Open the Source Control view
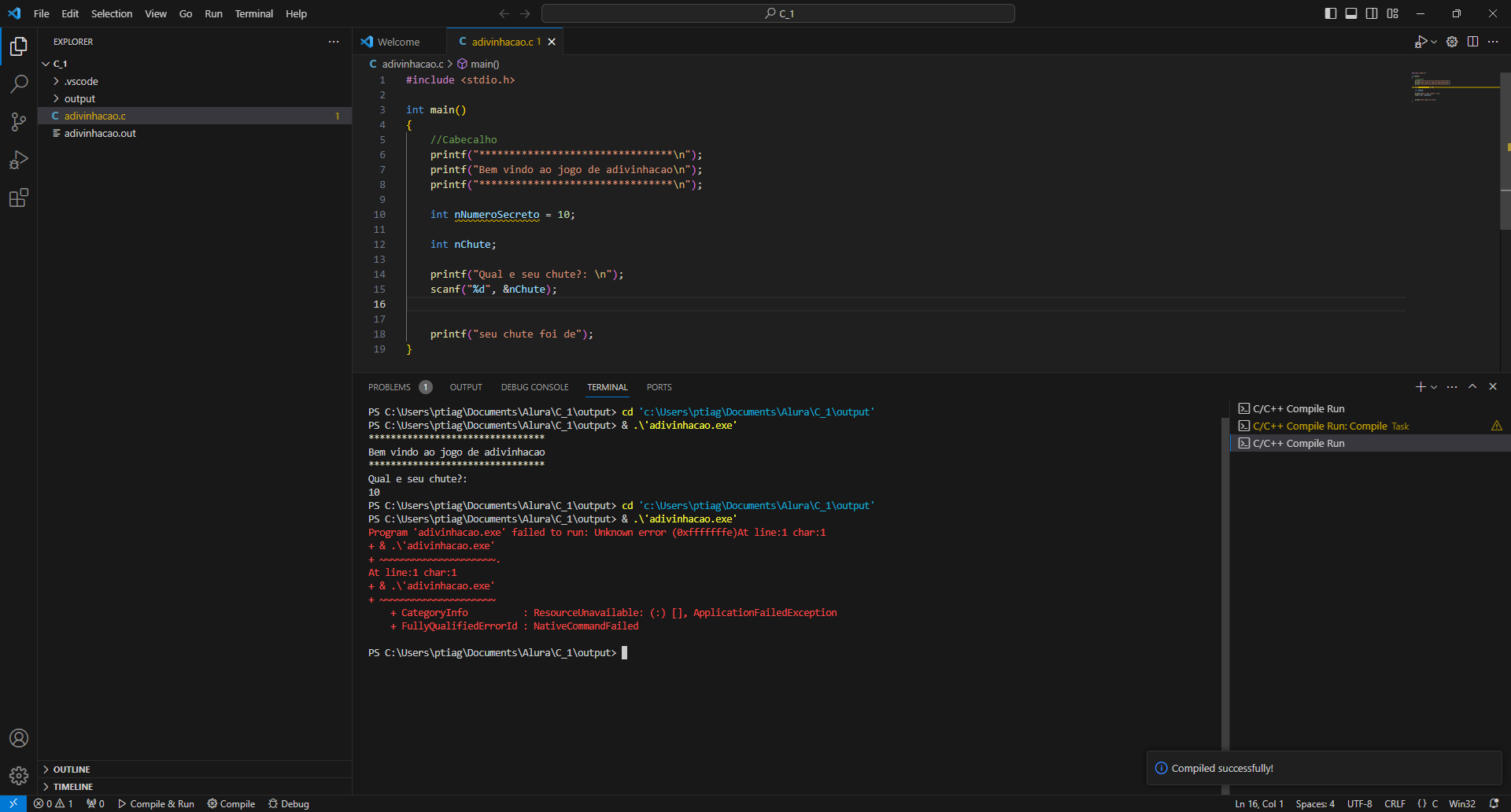The width and height of the screenshot is (1511, 812). pyautogui.click(x=19, y=122)
